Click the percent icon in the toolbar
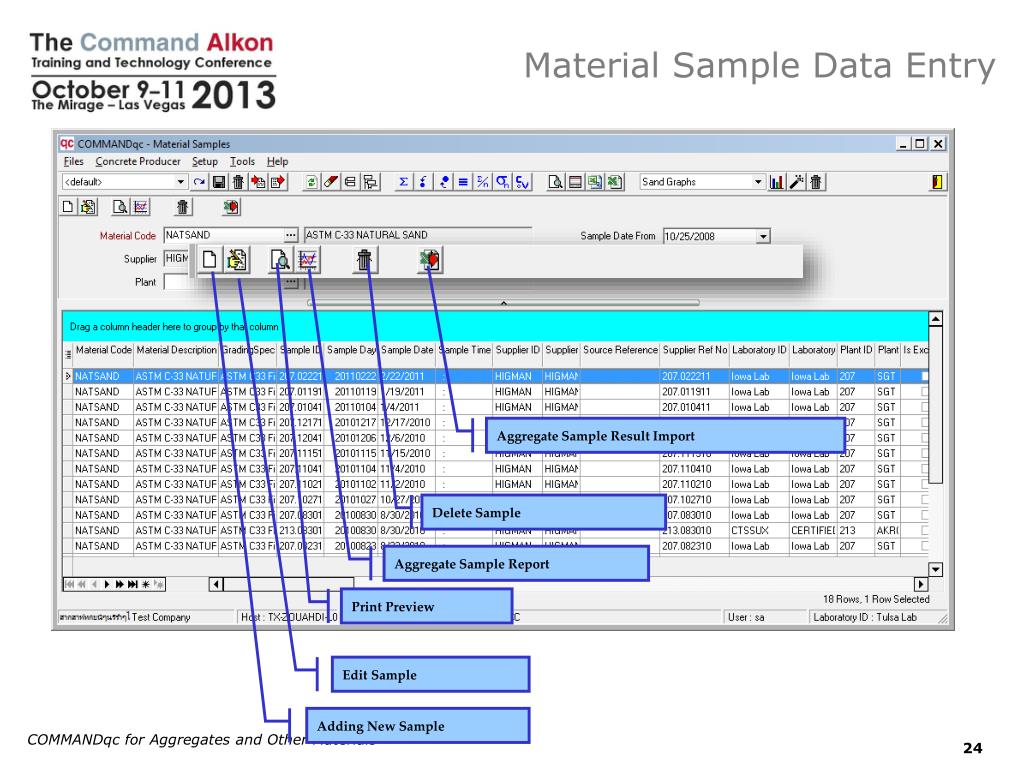1024x768 pixels. pyautogui.click(x=483, y=182)
